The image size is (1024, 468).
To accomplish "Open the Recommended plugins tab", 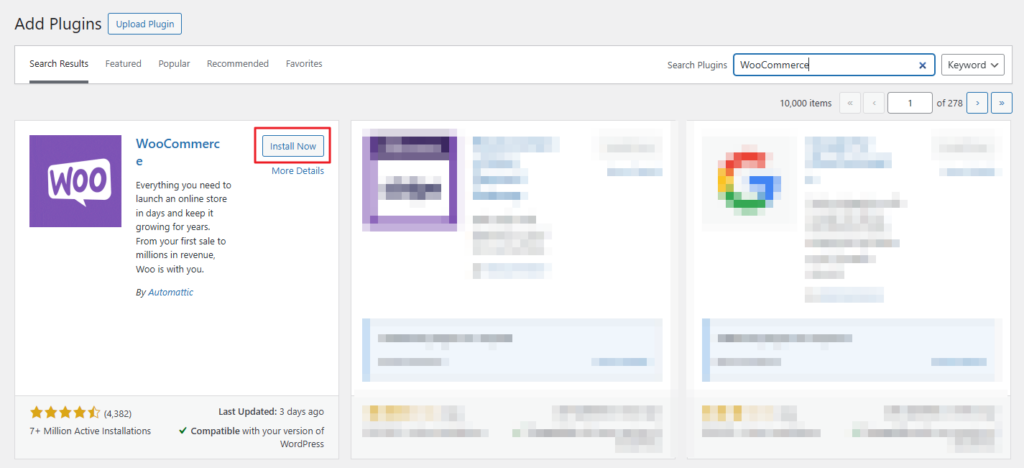I will coord(238,64).
